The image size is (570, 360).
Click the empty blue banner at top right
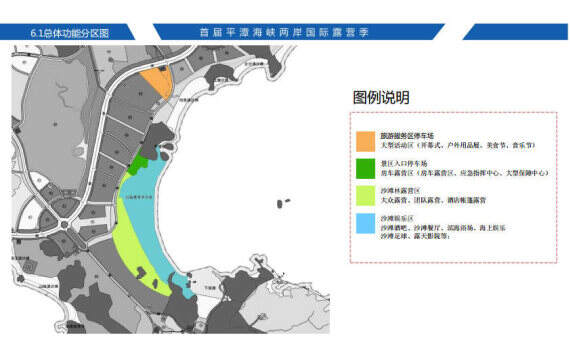(x=515, y=32)
